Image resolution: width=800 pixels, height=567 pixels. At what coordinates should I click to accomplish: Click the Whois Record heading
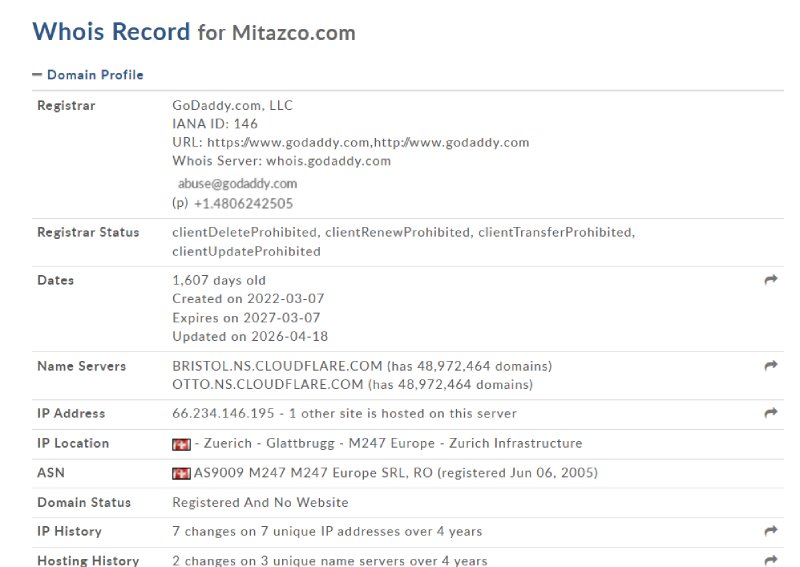coord(111,32)
